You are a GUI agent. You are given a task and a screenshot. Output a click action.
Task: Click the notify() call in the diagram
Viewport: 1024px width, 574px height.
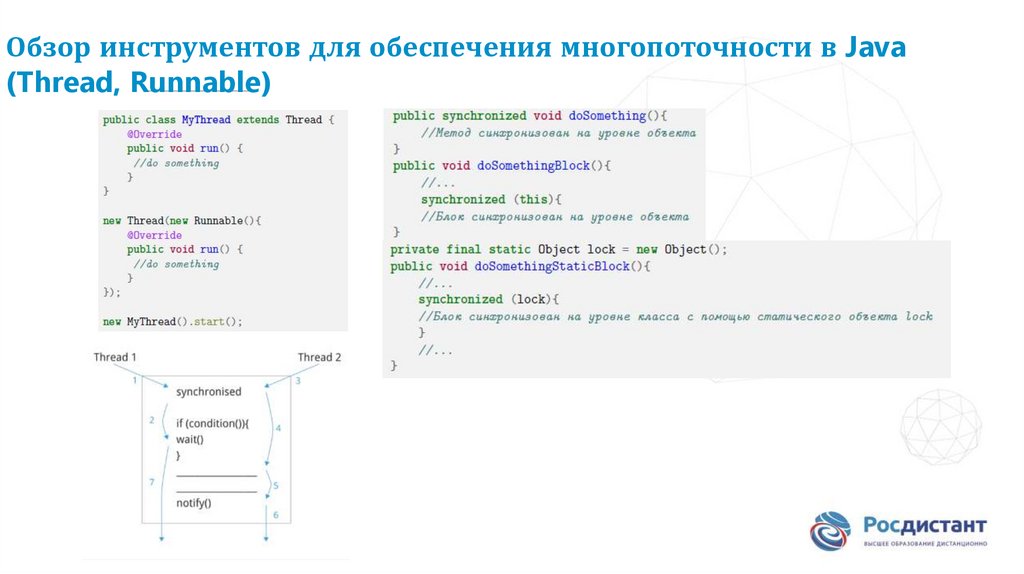[x=193, y=503]
